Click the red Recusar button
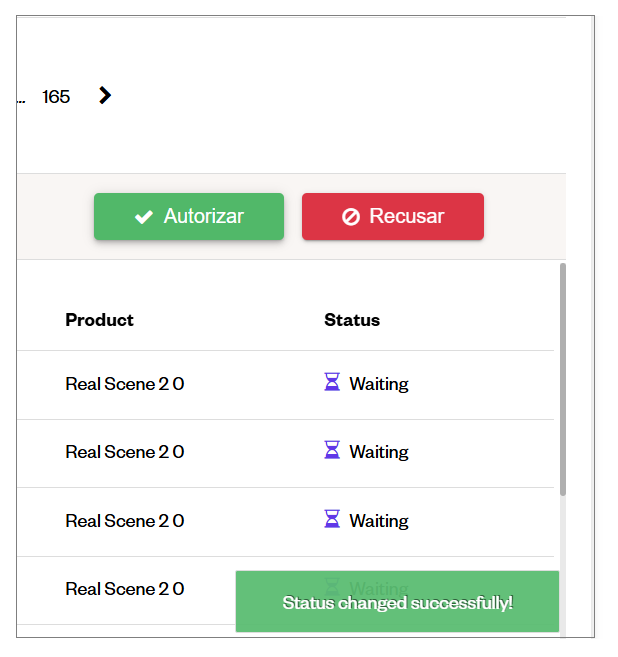Viewport: 618px width, 657px height. click(x=393, y=217)
